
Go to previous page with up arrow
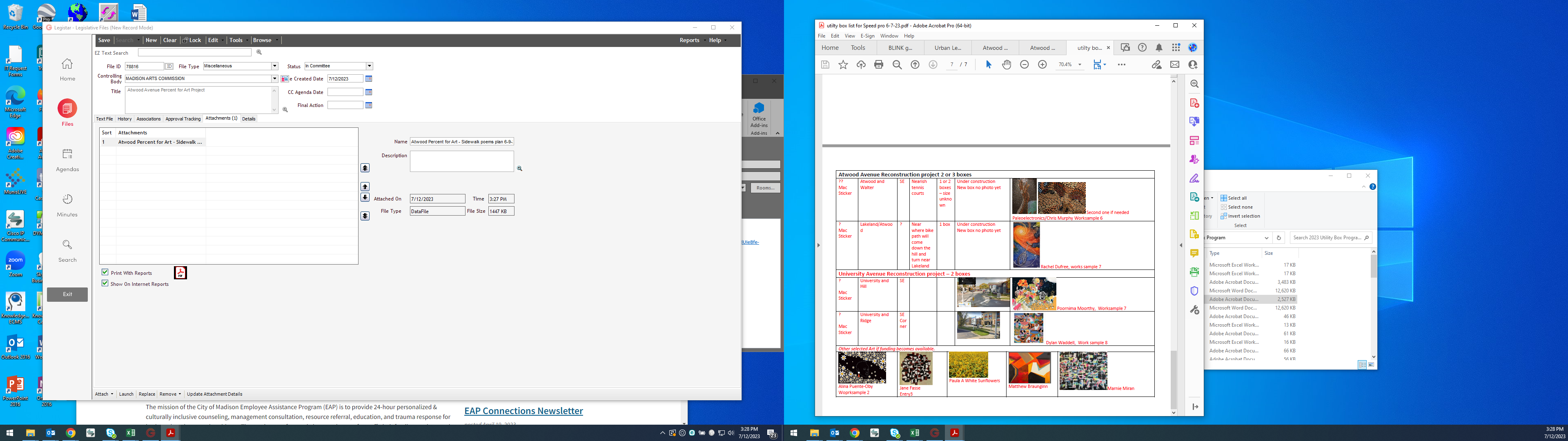tap(915, 65)
